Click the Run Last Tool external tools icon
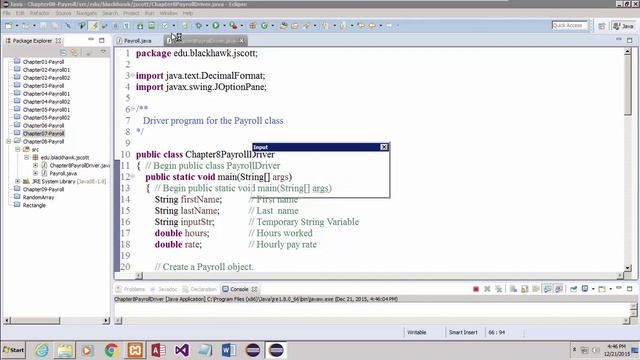The image size is (640, 360). point(233,26)
